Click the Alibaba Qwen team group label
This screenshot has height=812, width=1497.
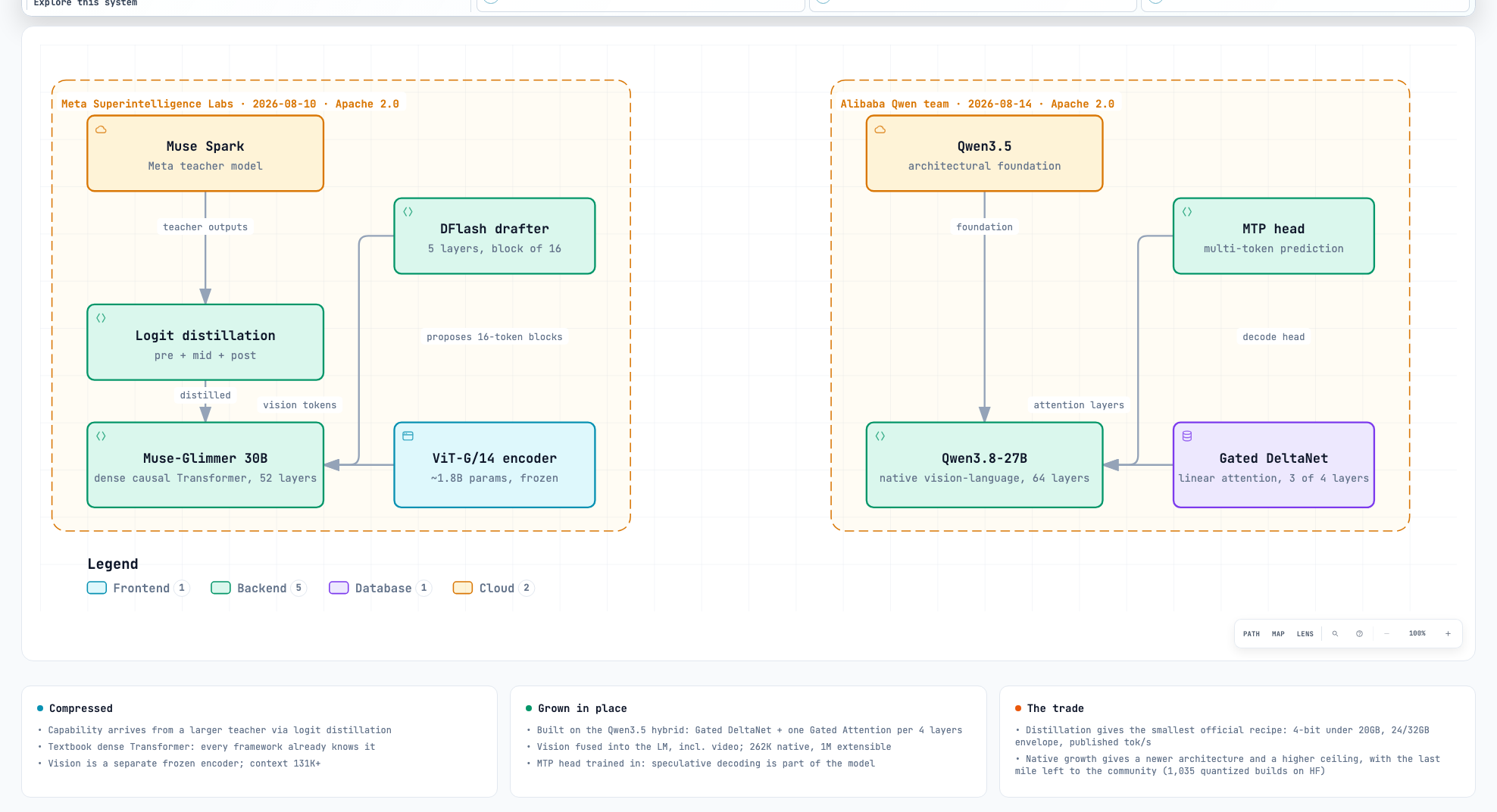(x=977, y=104)
